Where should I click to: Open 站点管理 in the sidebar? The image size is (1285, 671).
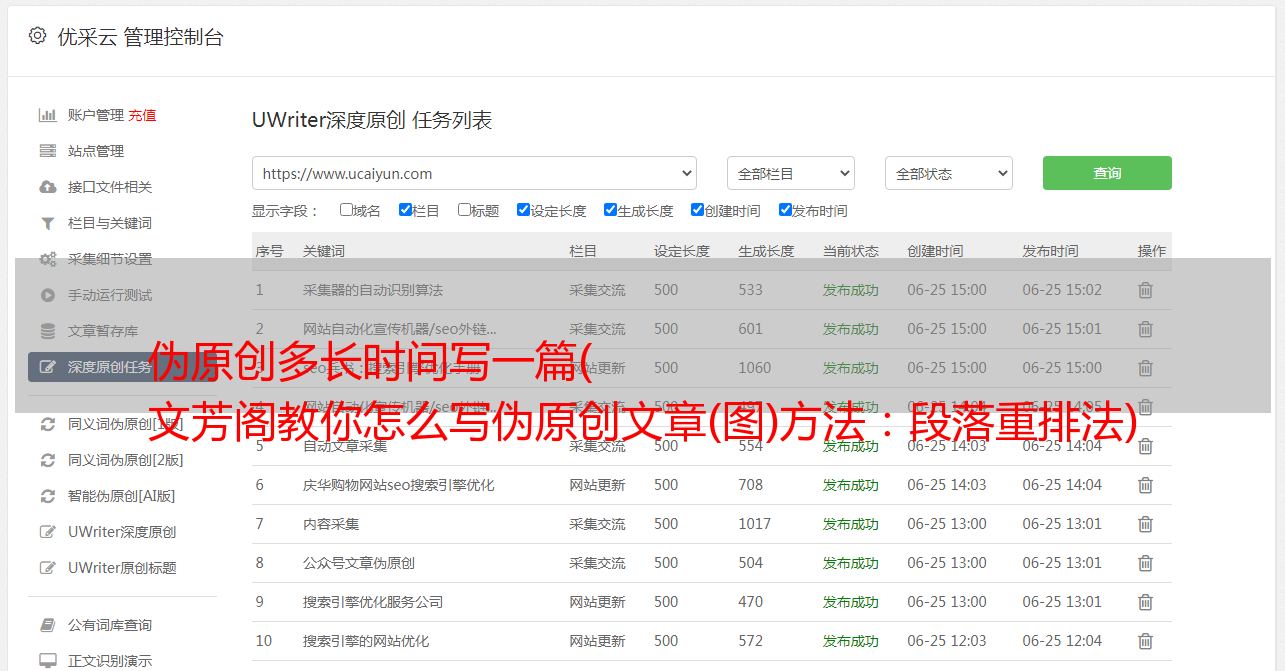coord(96,151)
